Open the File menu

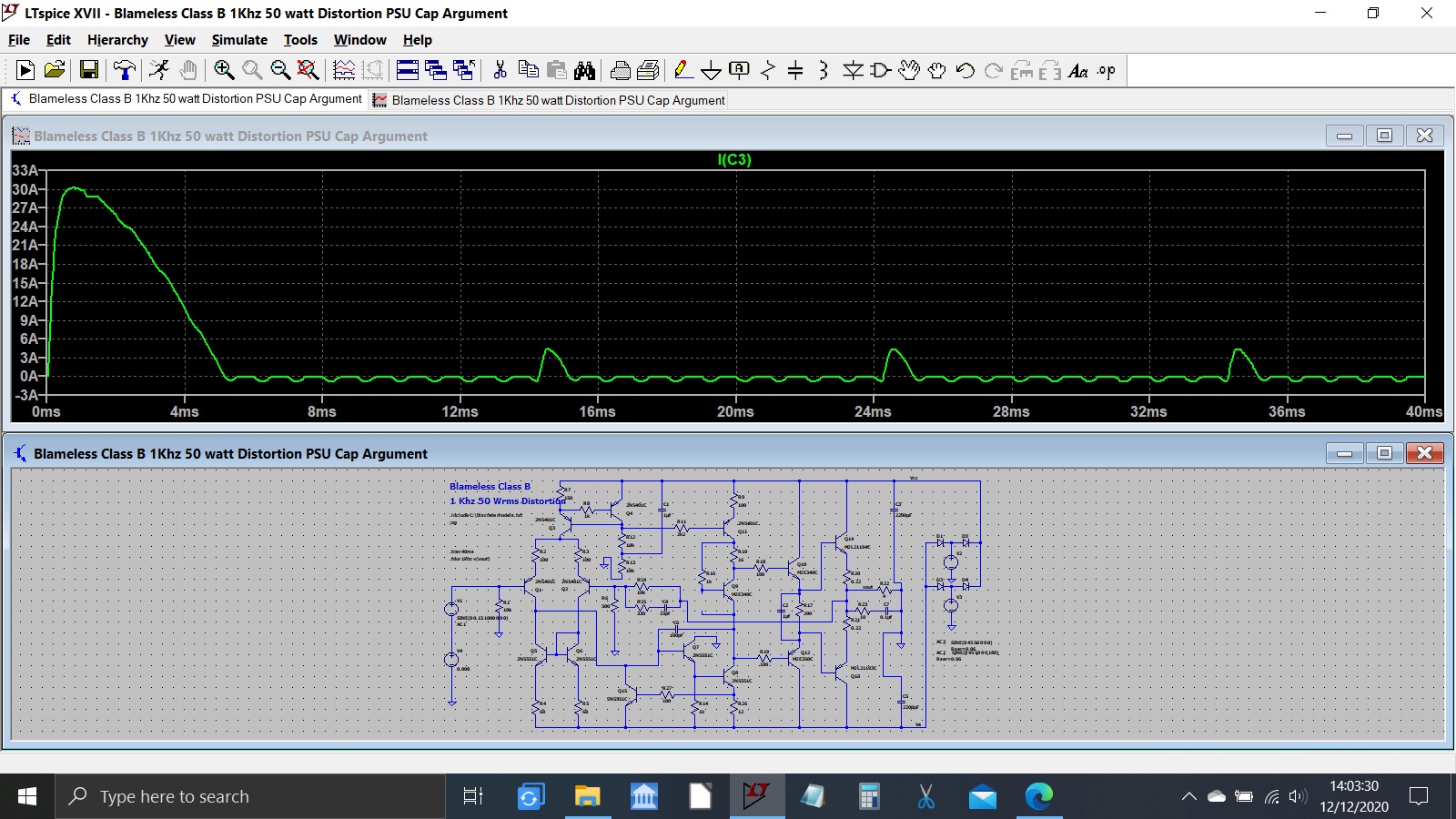[19, 40]
